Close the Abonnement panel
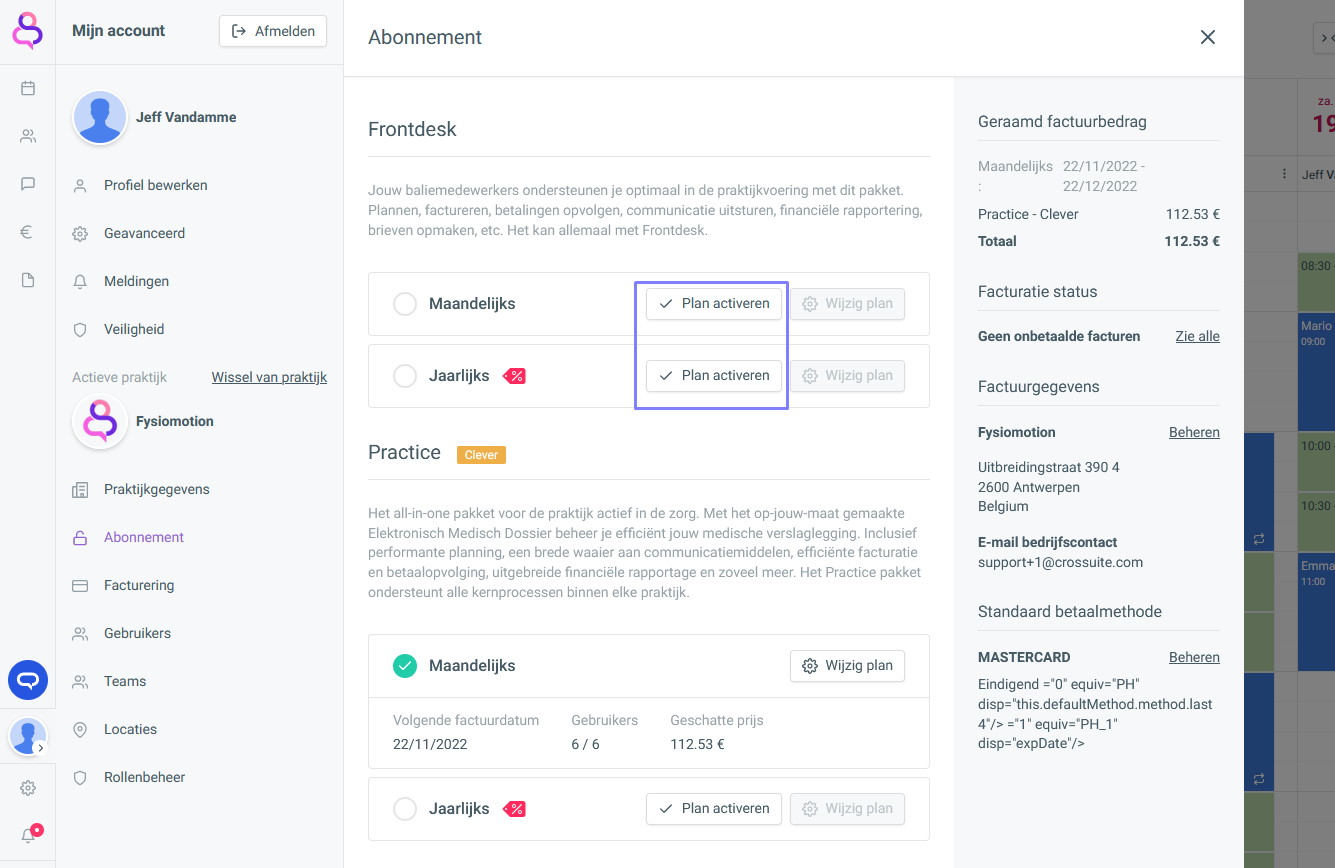This screenshot has height=868, width=1335. tap(1208, 37)
